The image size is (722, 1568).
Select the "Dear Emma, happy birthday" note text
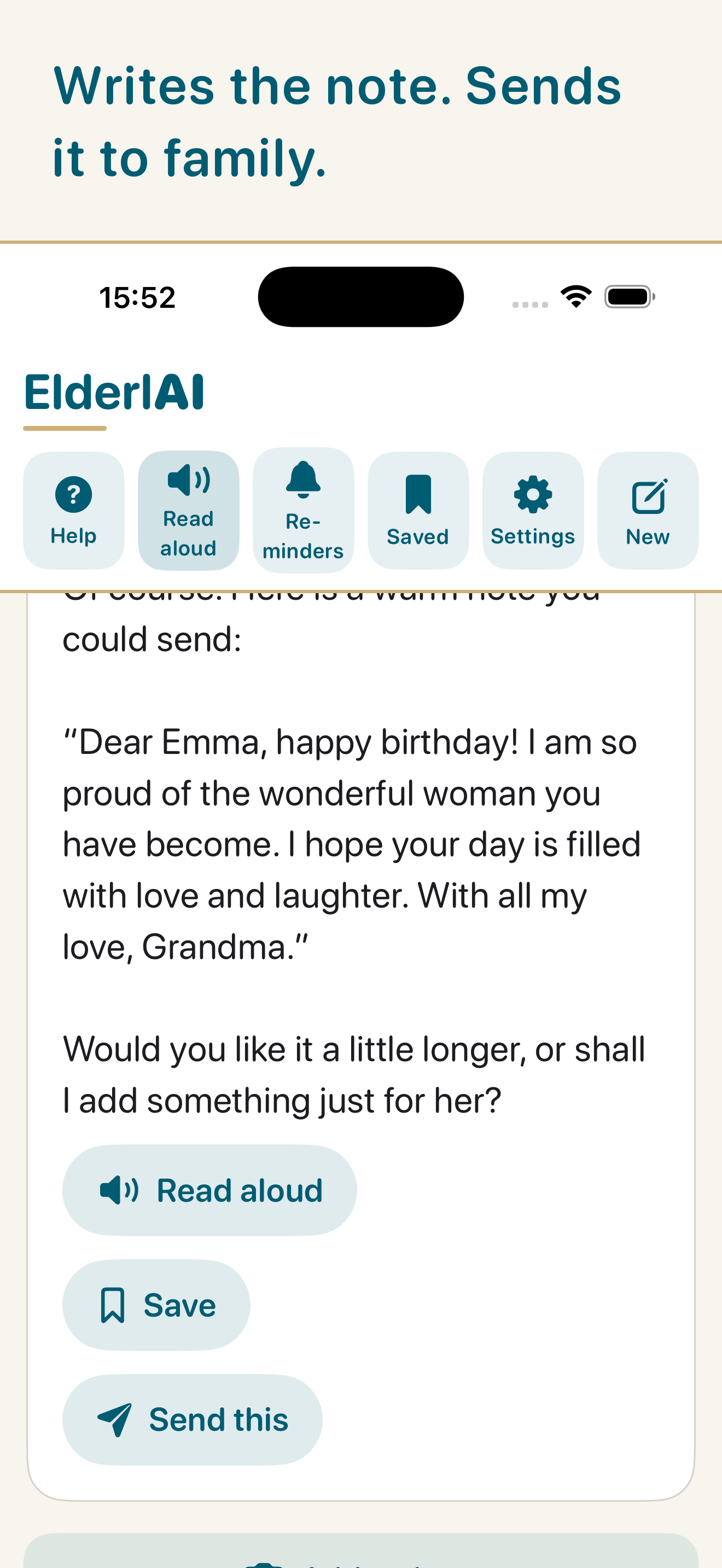click(352, 844)
